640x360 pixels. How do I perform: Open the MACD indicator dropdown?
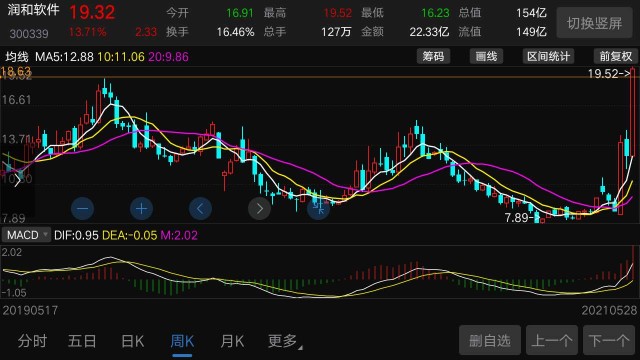27,235
